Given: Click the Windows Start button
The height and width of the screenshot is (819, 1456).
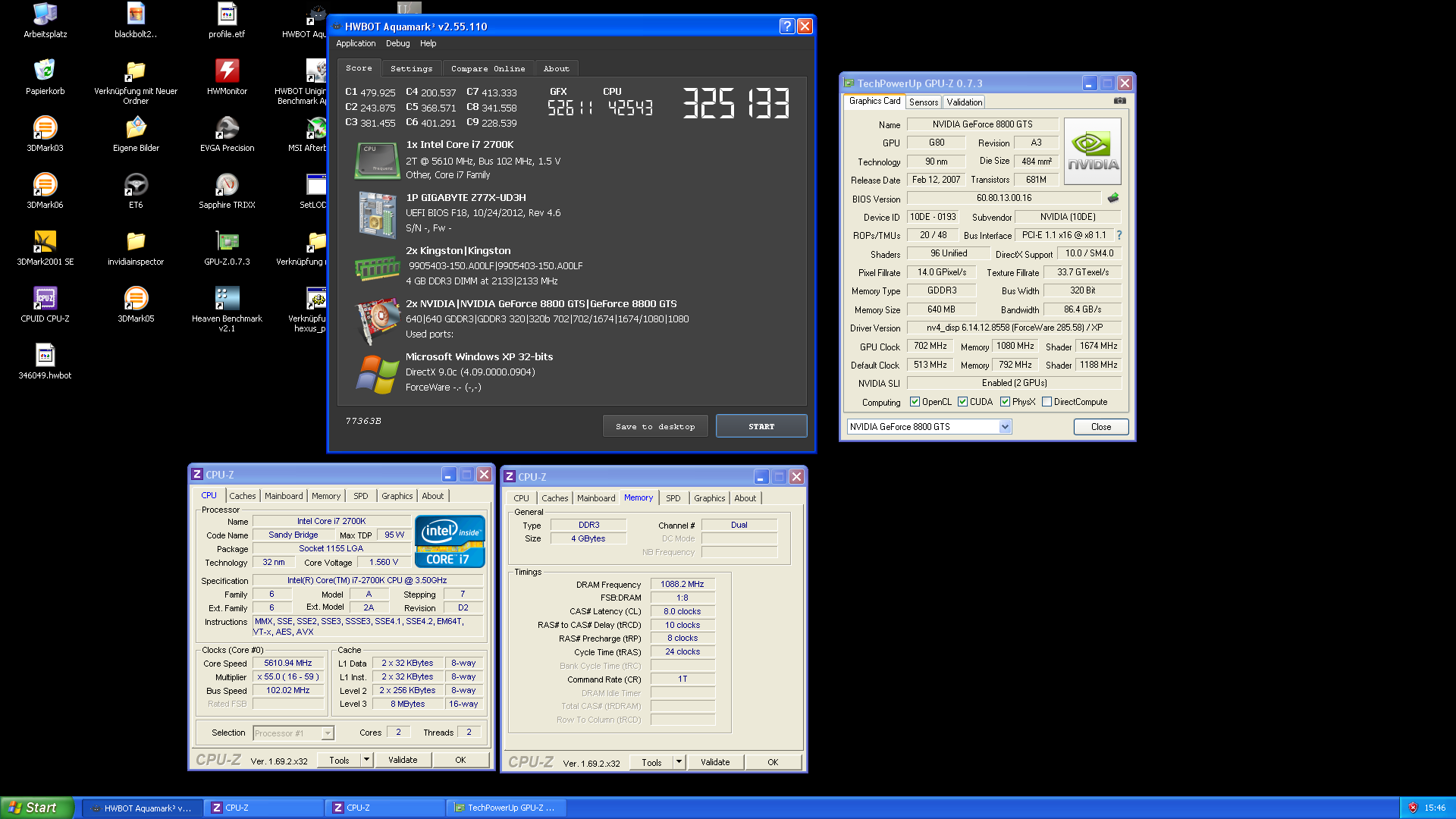Looking at the screenshot, I should [x=37, y=808].
